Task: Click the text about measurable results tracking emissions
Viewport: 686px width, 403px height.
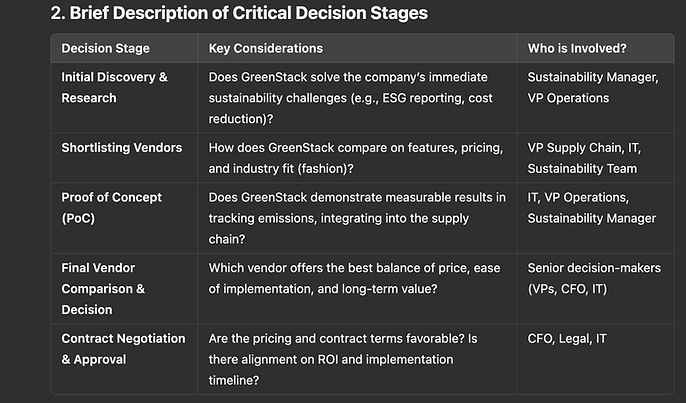Action: tap(357, 218)
